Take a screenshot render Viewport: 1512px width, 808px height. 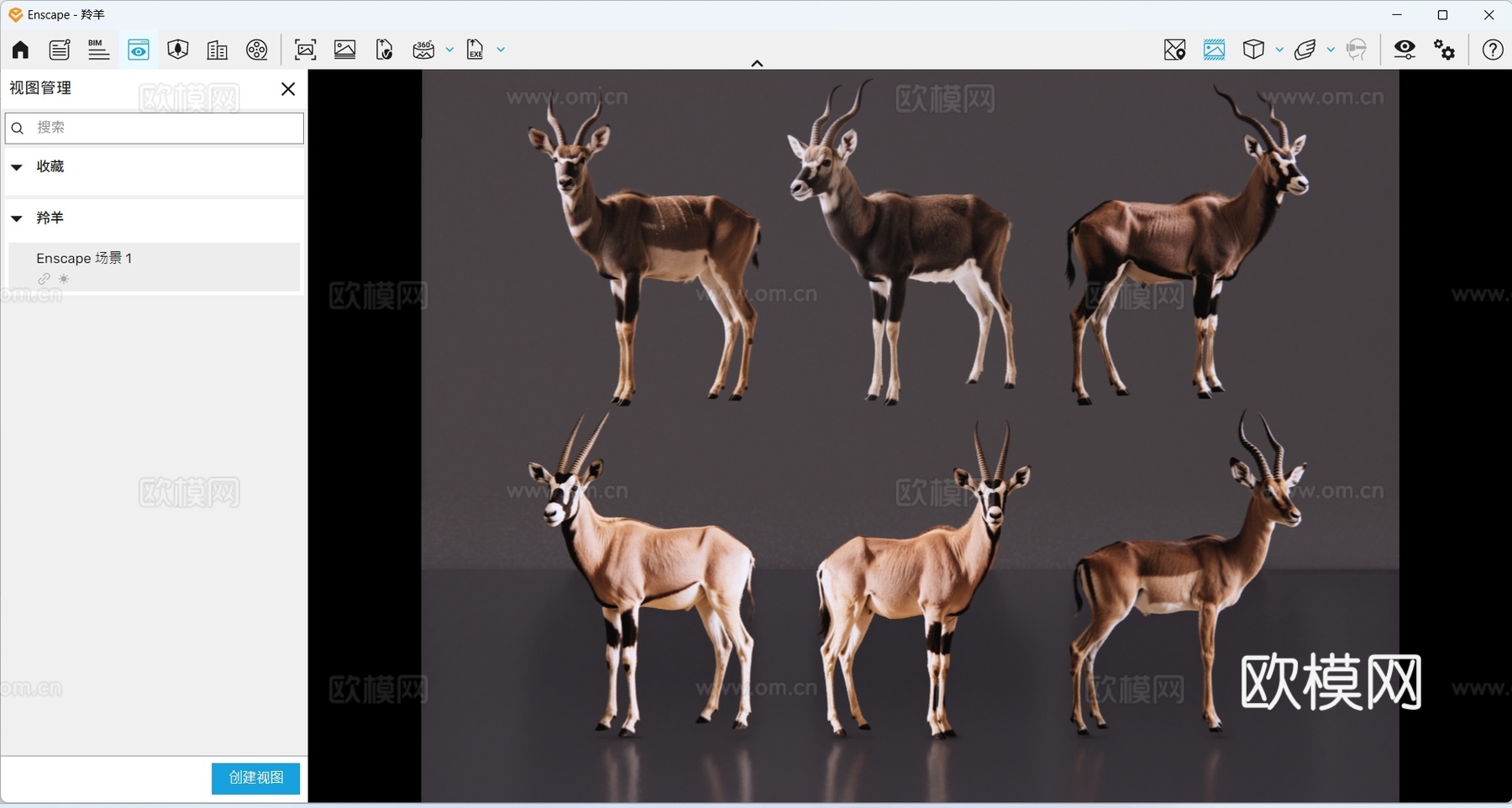click(306, 50)
